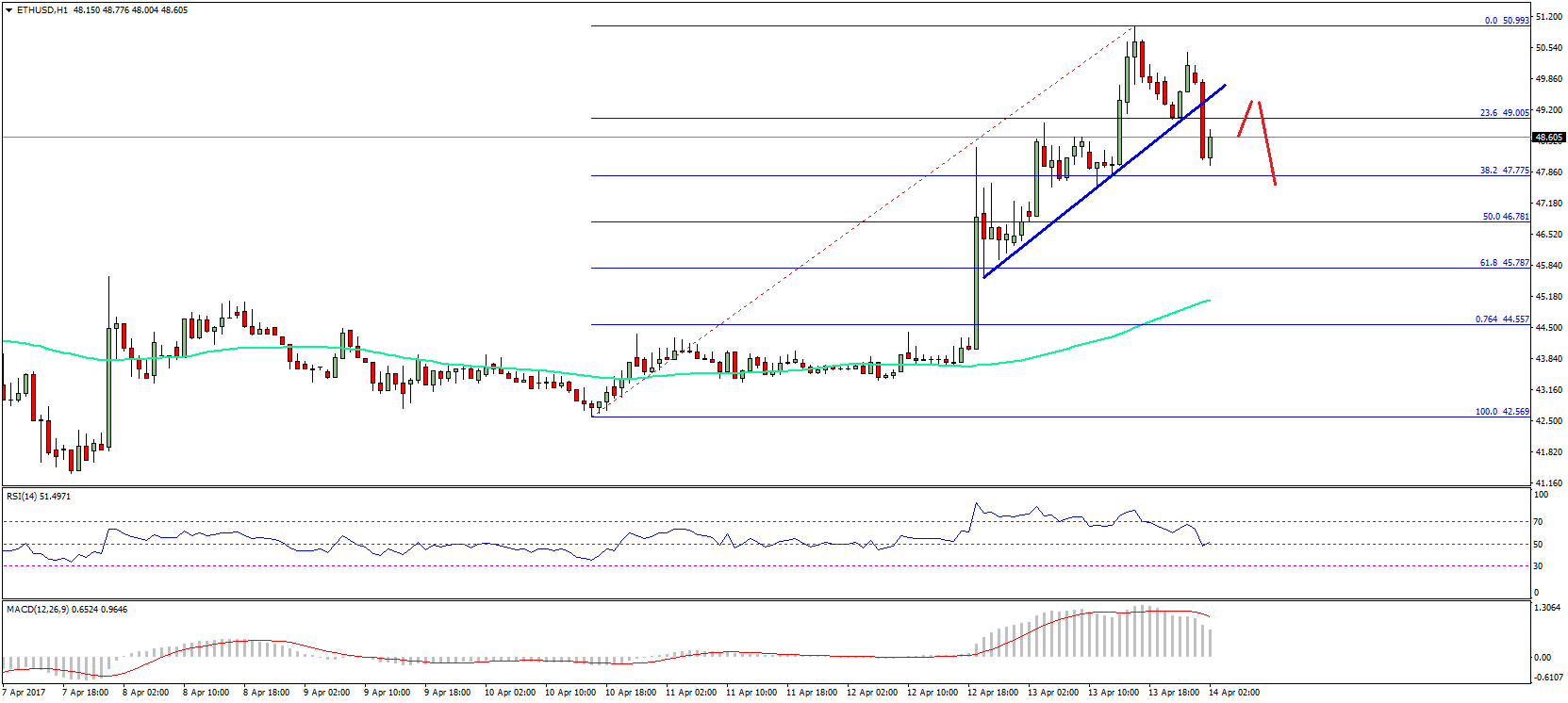Click the red projected price arrow drawing
Screen dimensions: 1568x703
coord(1266,141)
